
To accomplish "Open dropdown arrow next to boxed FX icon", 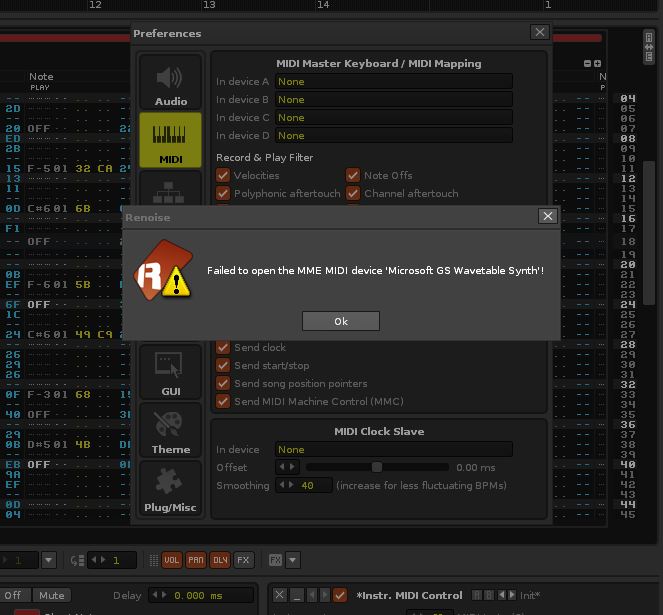I will pyautogui.click(x=293, y=560).
